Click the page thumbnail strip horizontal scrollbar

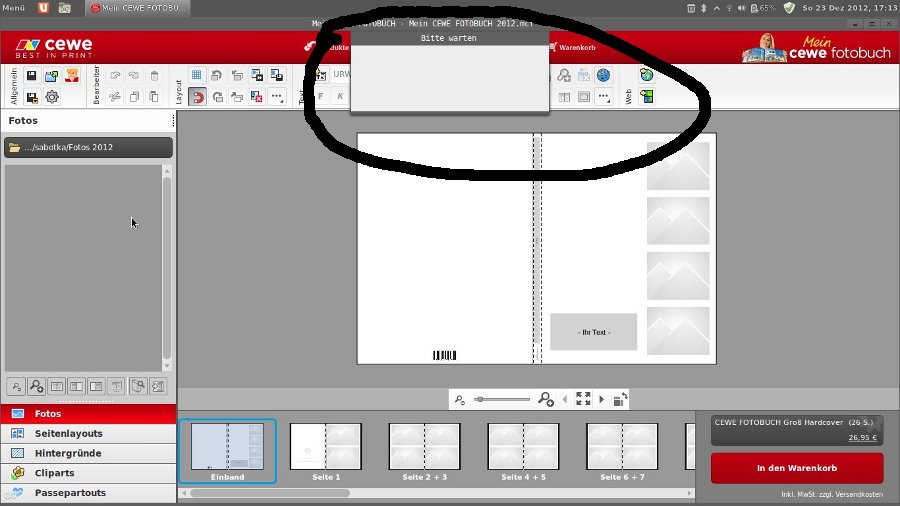[x=437, y=493]
